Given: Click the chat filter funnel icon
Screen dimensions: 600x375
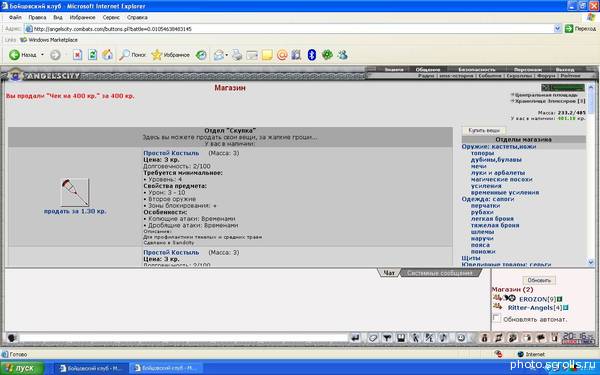Looking at the screenshot, I should 387,338.
